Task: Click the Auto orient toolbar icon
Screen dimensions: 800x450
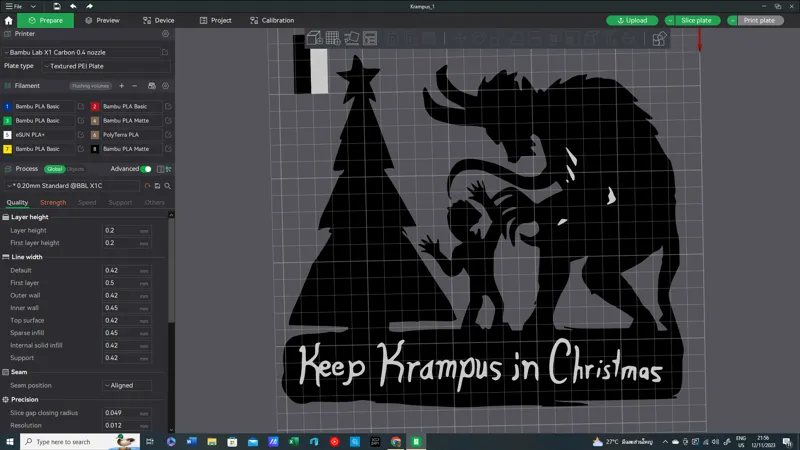Action: [x=352, y=38]
